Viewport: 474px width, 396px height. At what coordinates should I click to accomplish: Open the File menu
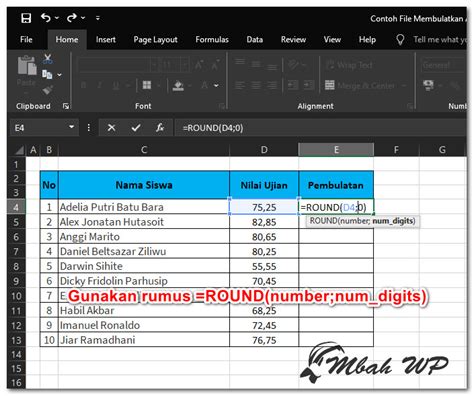(x=26, y=39)
